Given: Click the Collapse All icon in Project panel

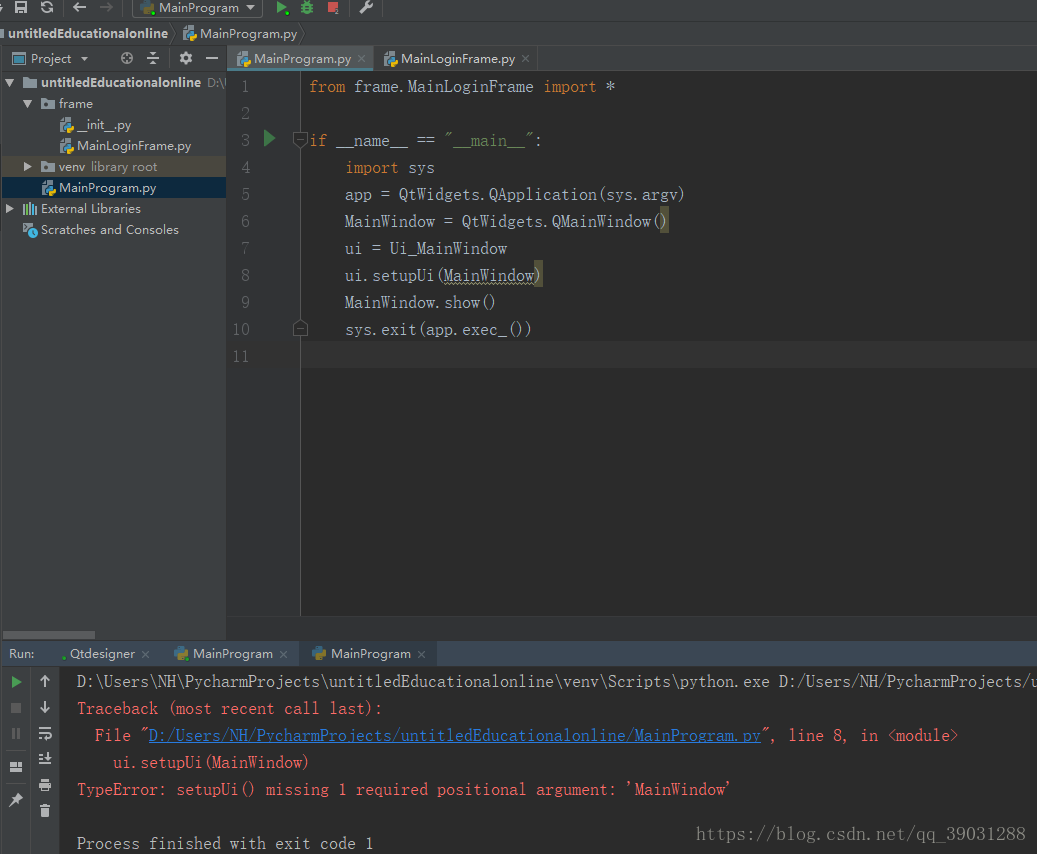Looking at the screenshot, I should [153, 58].
